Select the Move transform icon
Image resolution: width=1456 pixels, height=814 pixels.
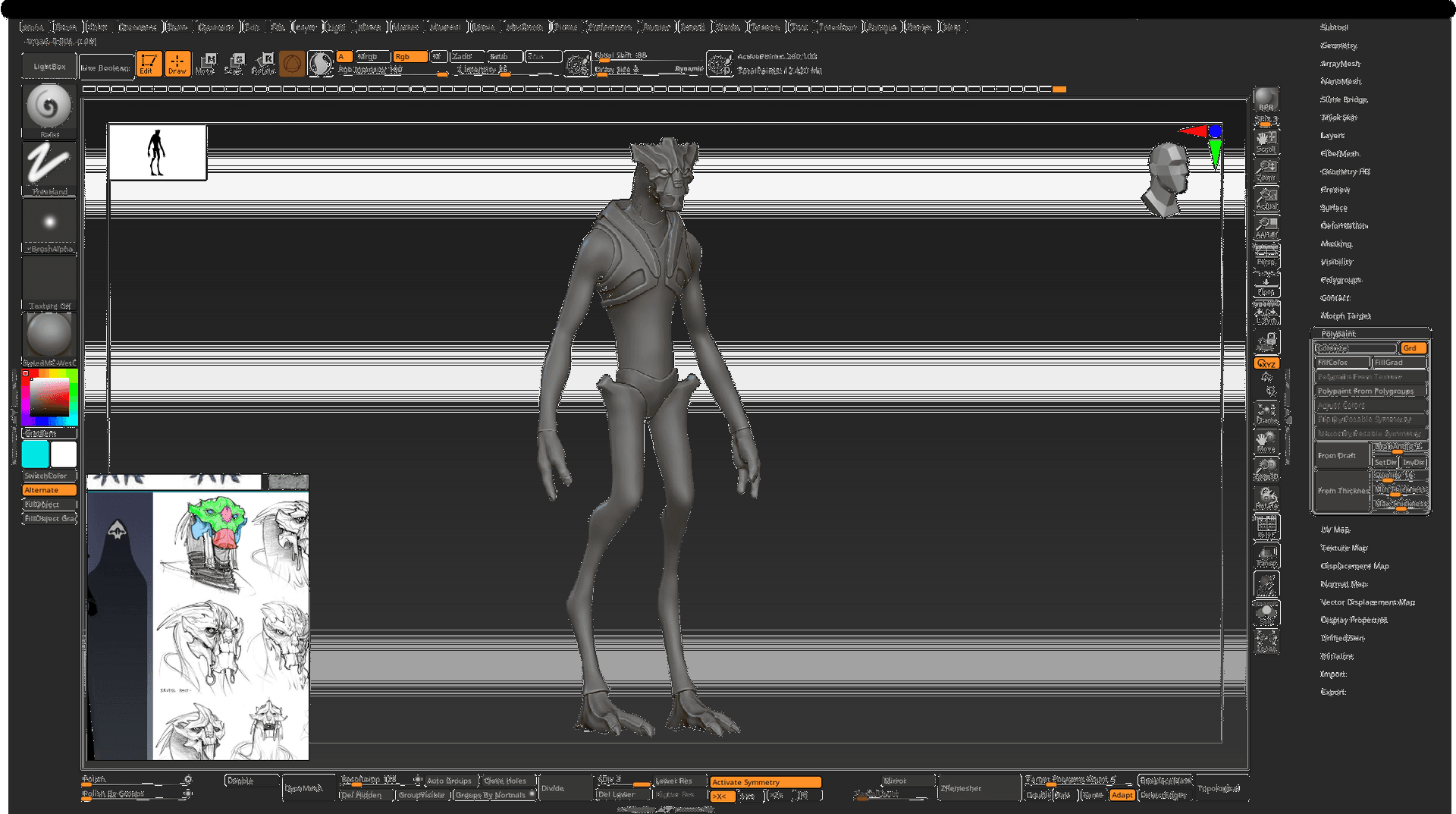tap(205, 64)
